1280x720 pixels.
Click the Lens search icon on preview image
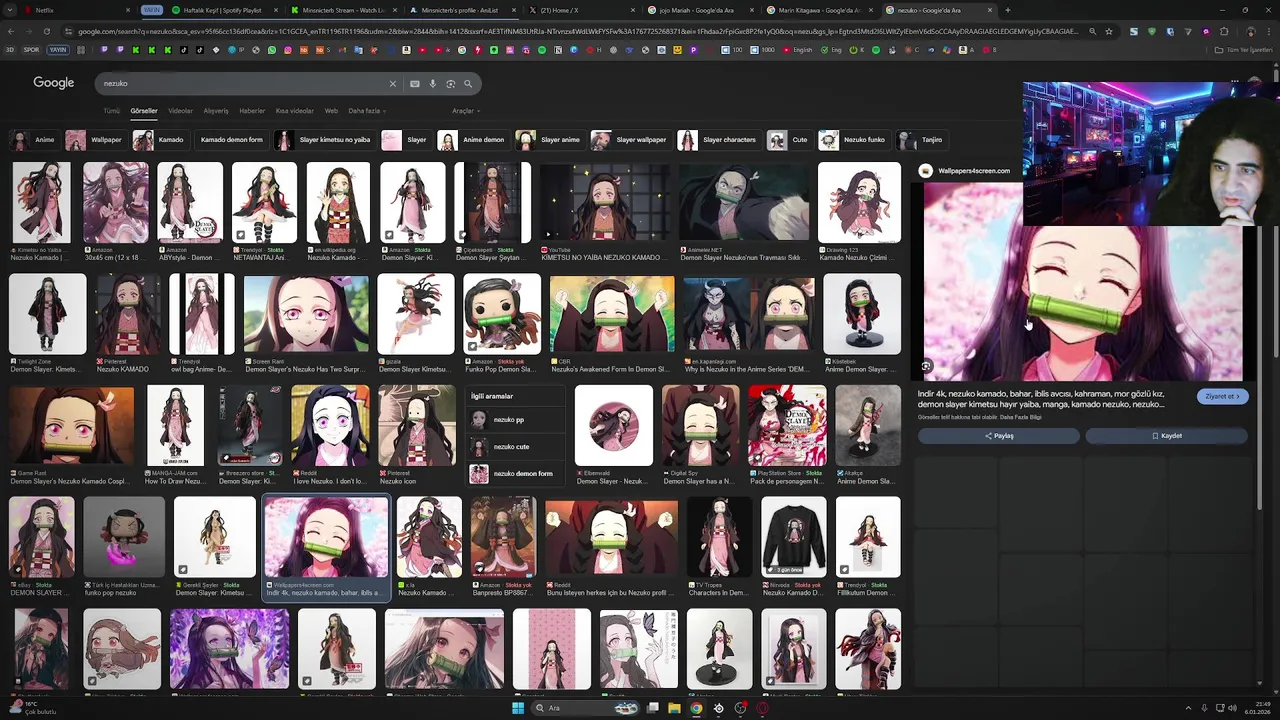click(926, 366)
